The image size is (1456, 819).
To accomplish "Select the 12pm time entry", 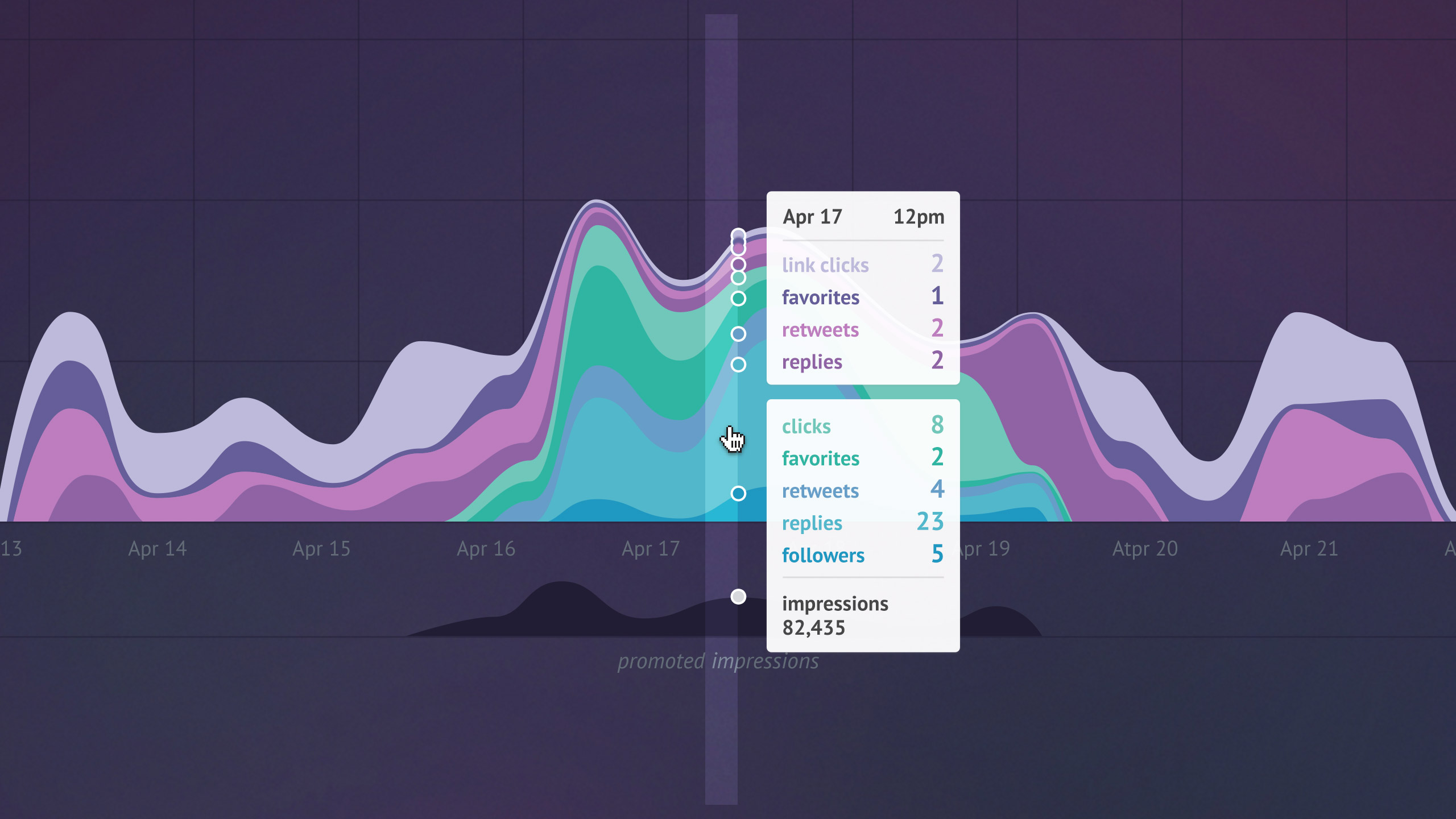I will tap(916, 216).
